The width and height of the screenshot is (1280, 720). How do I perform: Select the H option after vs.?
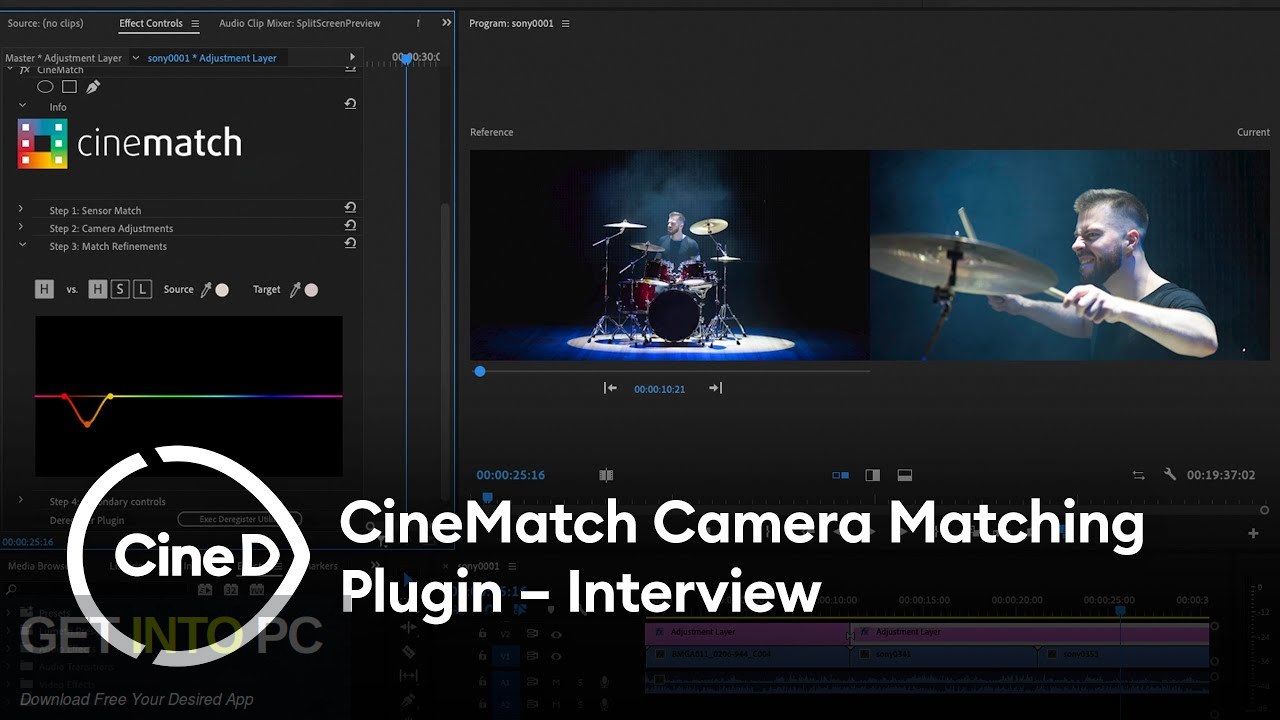pos(97,289)
